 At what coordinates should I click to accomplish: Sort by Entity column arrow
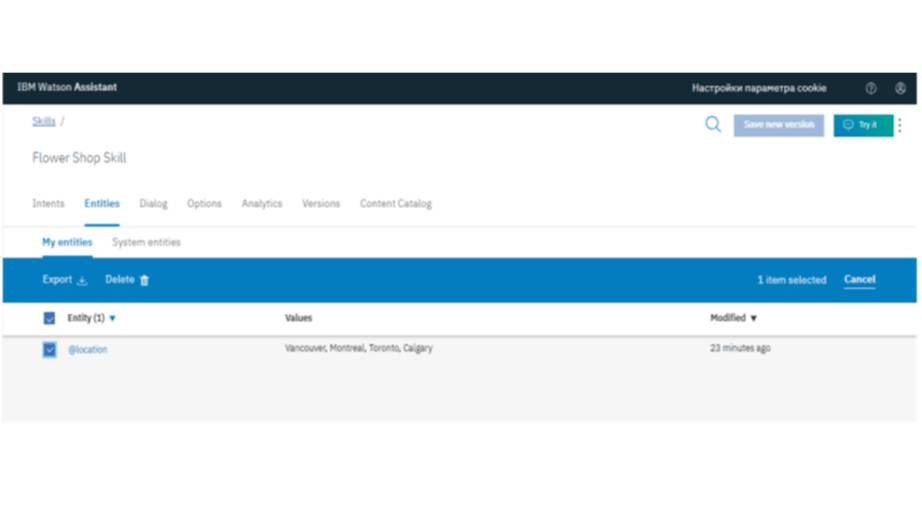113,319
